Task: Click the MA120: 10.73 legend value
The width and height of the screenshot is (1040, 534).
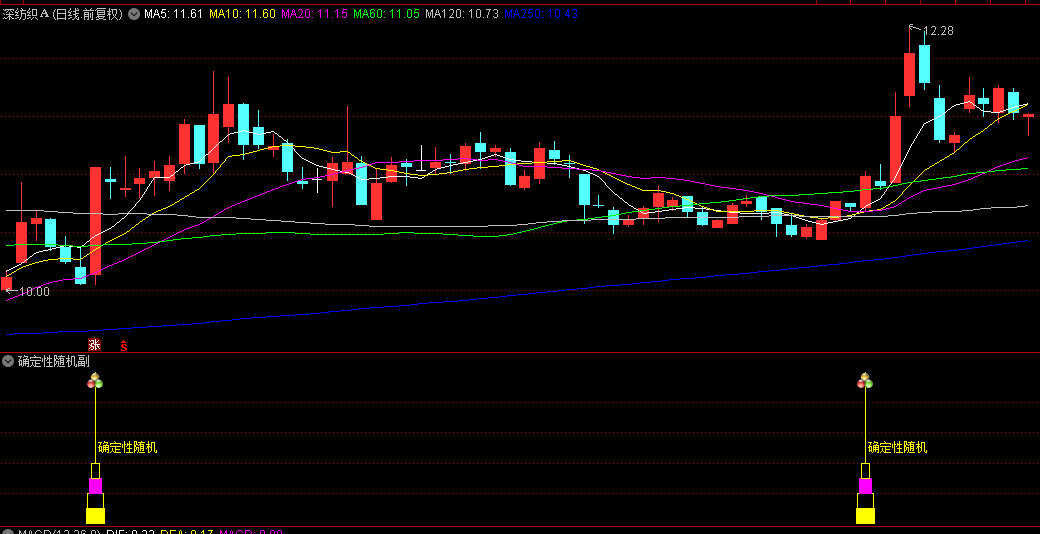Action: click(462, 14)
